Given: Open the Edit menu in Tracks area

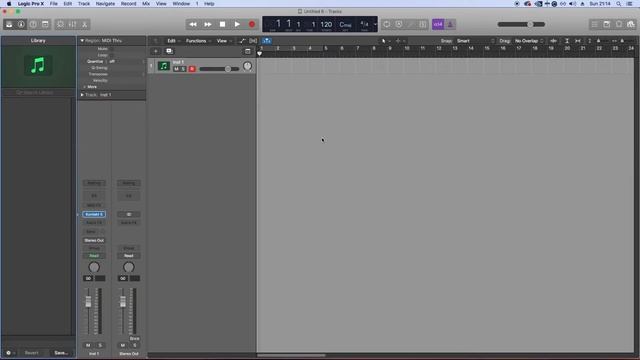Looking at the screenshot, I should click(x=173, y=41).
